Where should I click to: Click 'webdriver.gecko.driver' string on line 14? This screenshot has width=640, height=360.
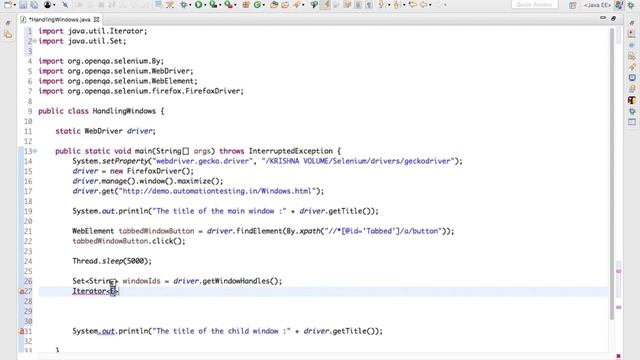(202, 161)
